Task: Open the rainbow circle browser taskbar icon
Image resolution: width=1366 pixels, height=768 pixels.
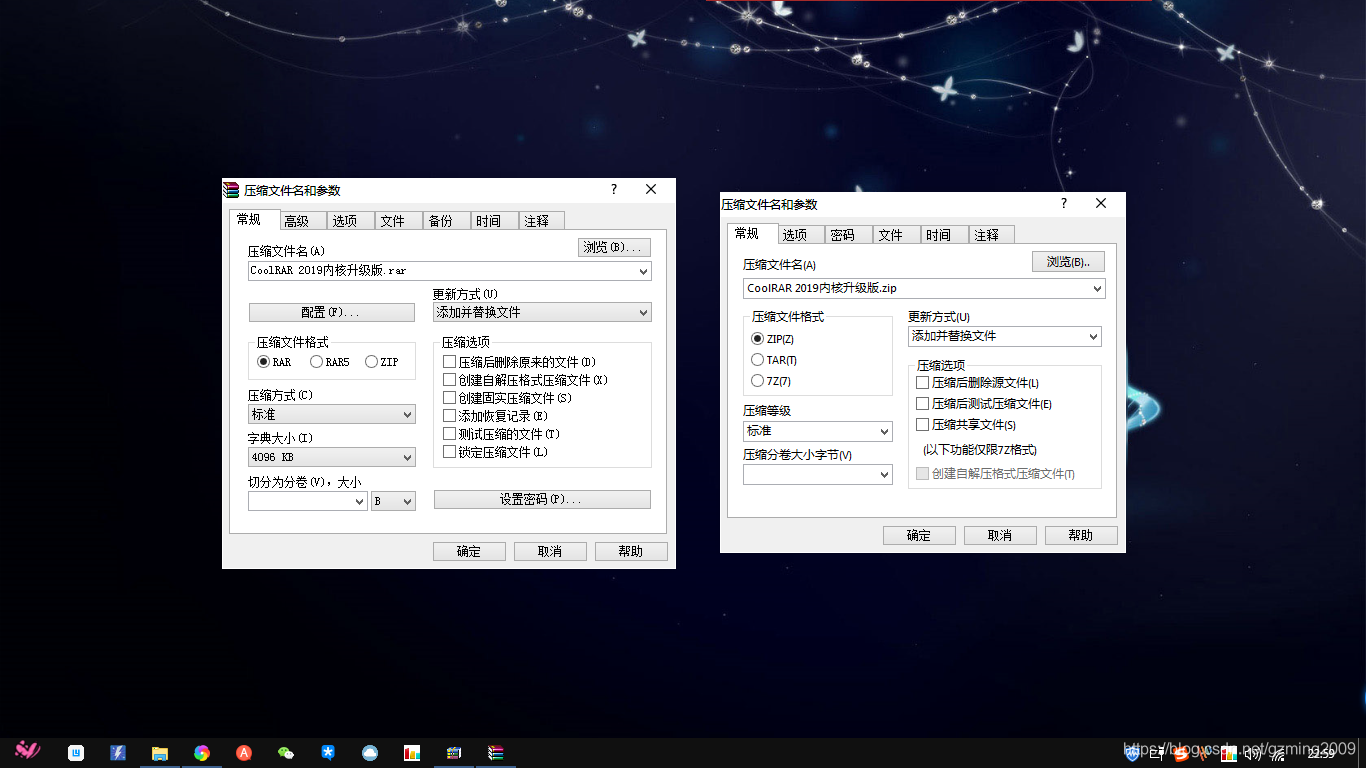Action: [202, 753]
